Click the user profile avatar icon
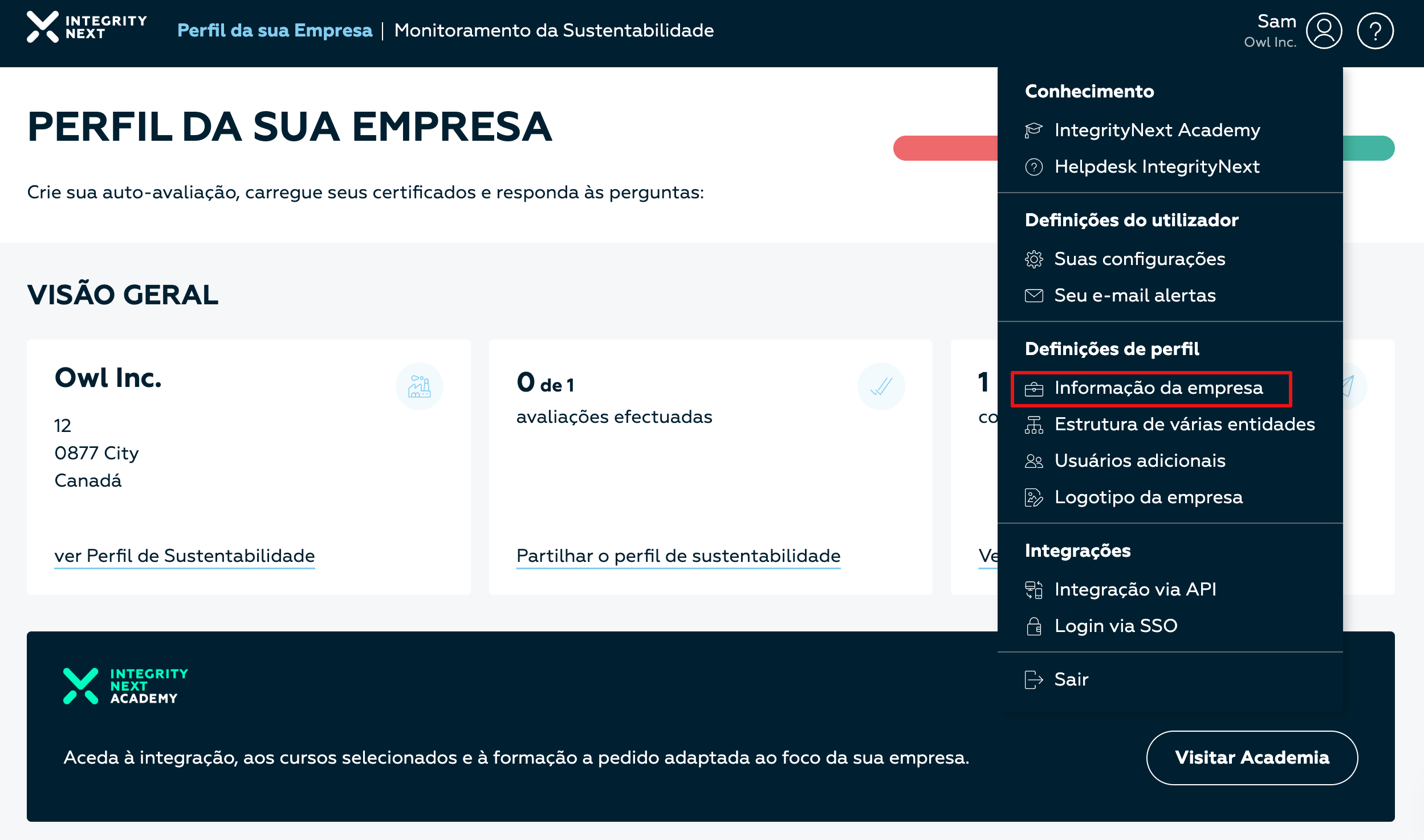This screenshot has height=840, width=1424. (x=1323, y=31)
